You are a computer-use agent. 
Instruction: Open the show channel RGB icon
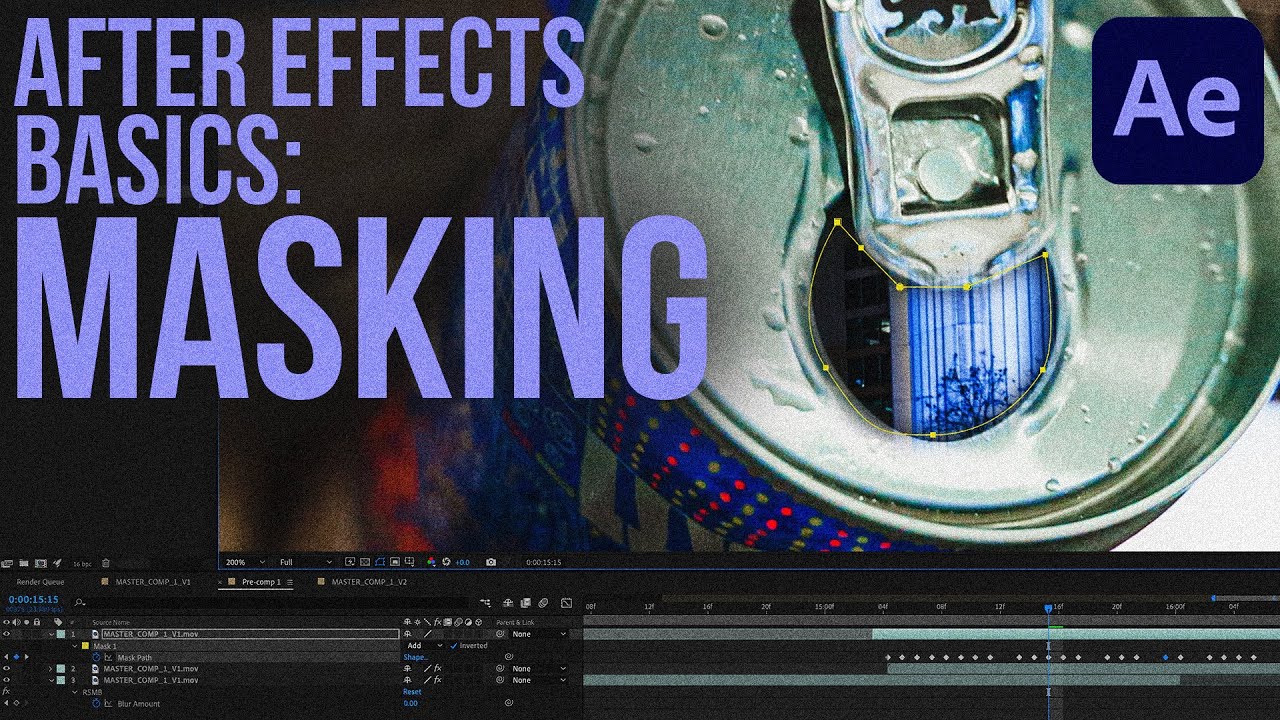431,562
